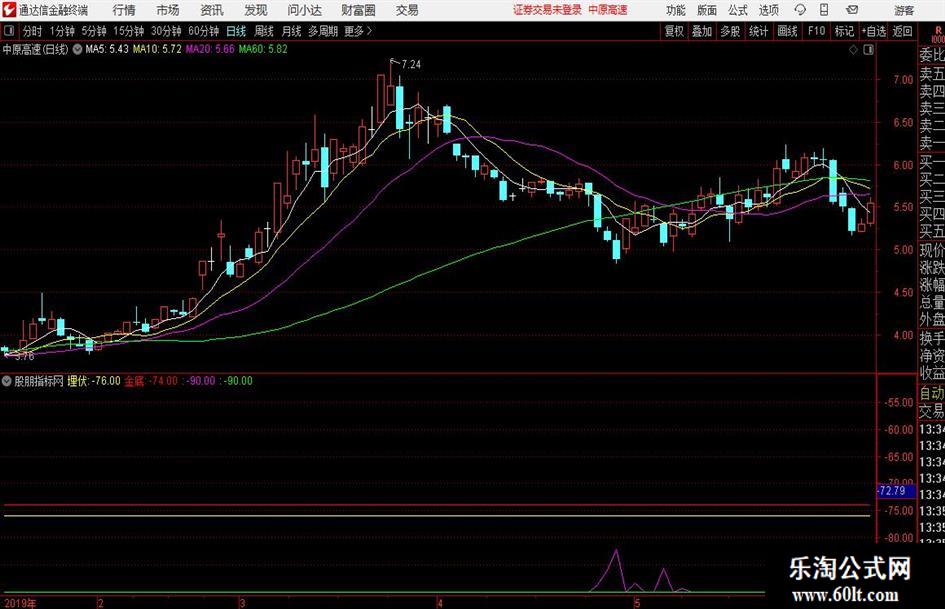945x609 pixels.
Task: Click the MA5: 5.43 label
Action: click(107, 49)
